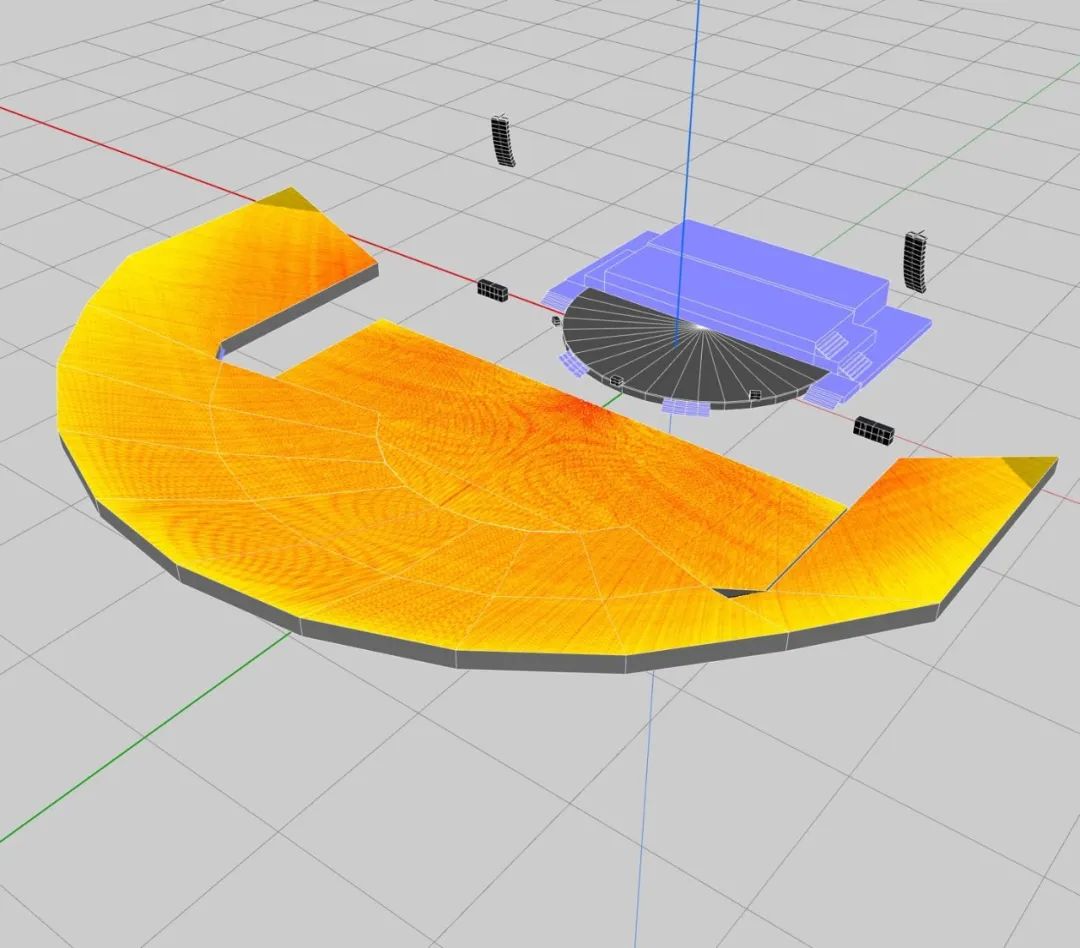Click the blue vertical Z axis line
Image resolution: width=1080 pixels, height=948 pixels.
[697, 100]
